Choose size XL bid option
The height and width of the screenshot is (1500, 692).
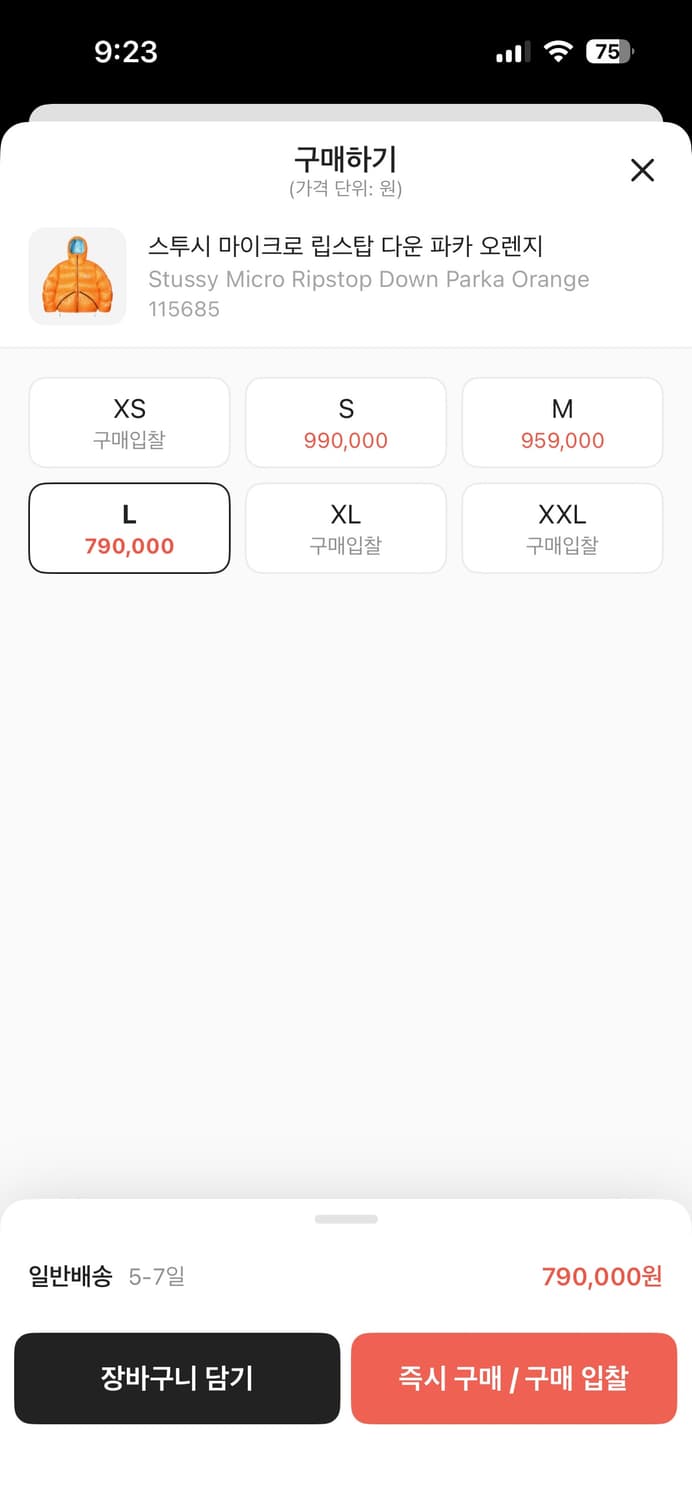pyautogui.click(x=345, y=528)
